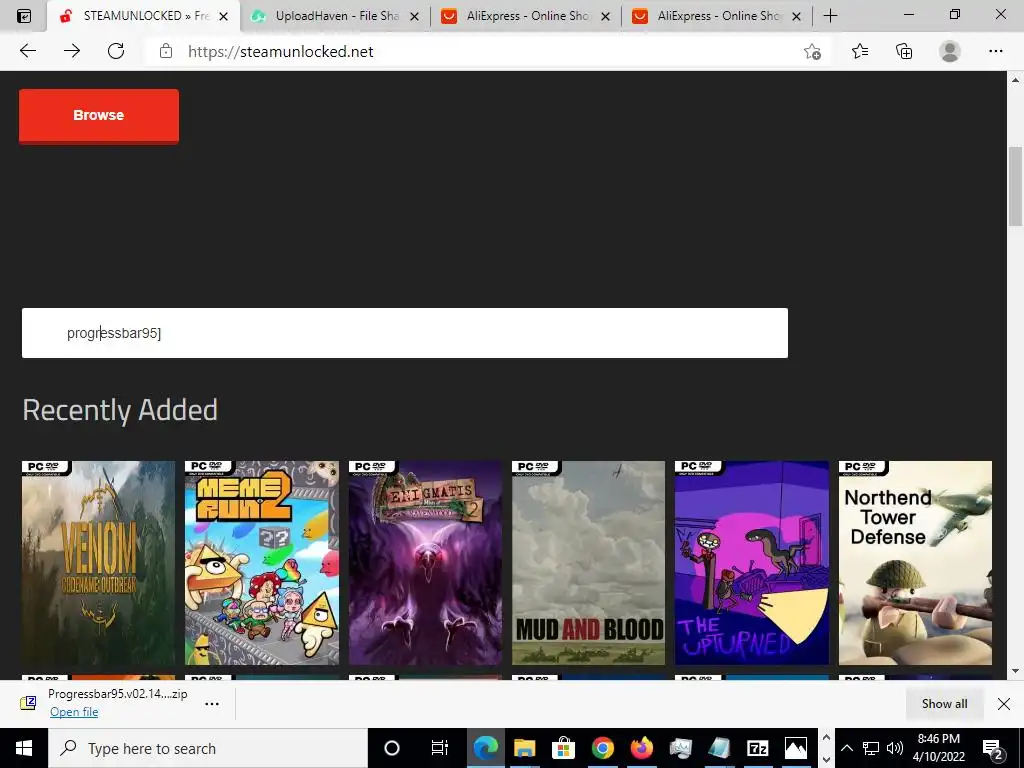
Task: Close the STEAMUNLOCKED tab
Action: pyautogui.click(x=223, y=16)
